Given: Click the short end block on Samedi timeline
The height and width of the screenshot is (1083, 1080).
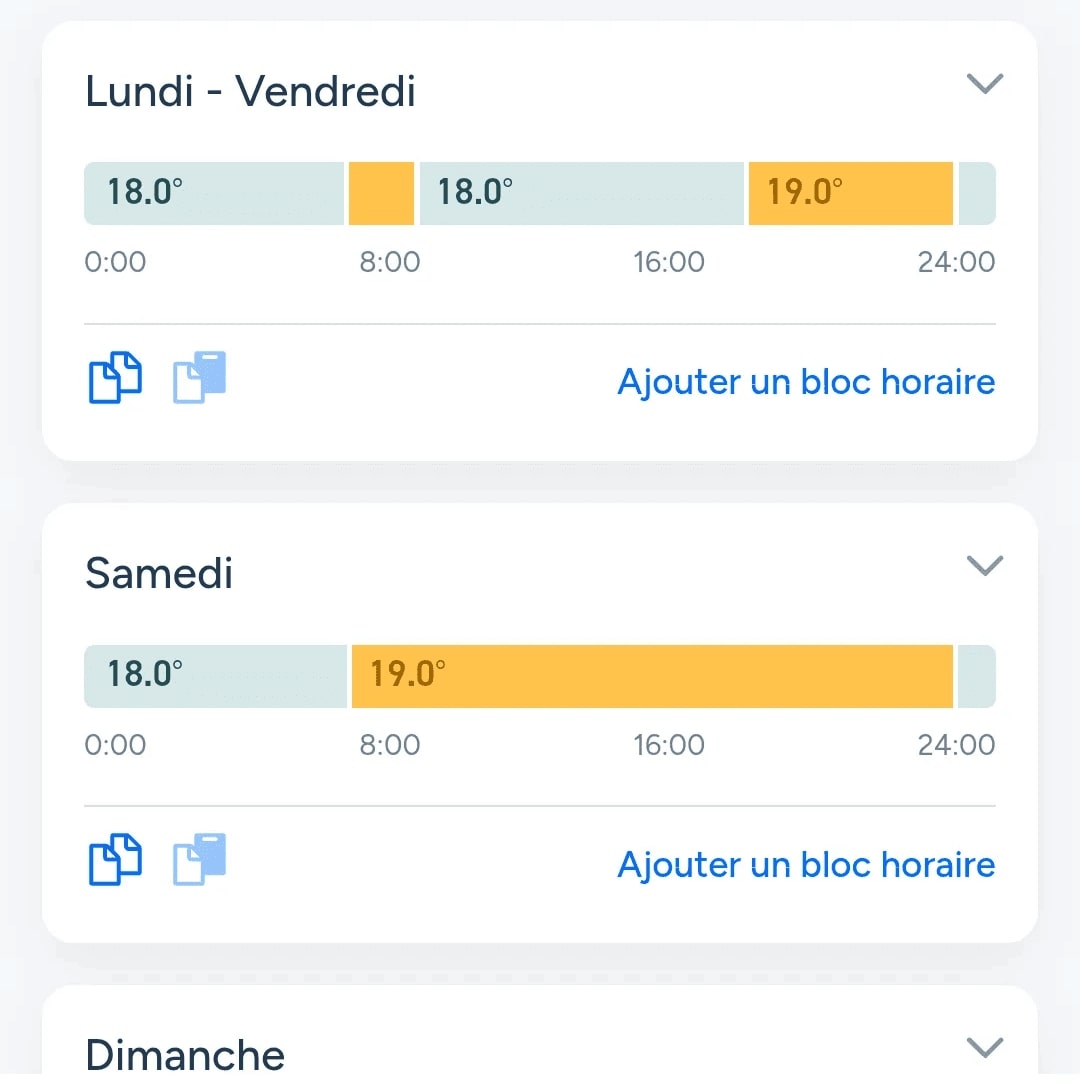Looking at the screenshot, I should pyautogui.click(x=977, y=677).
